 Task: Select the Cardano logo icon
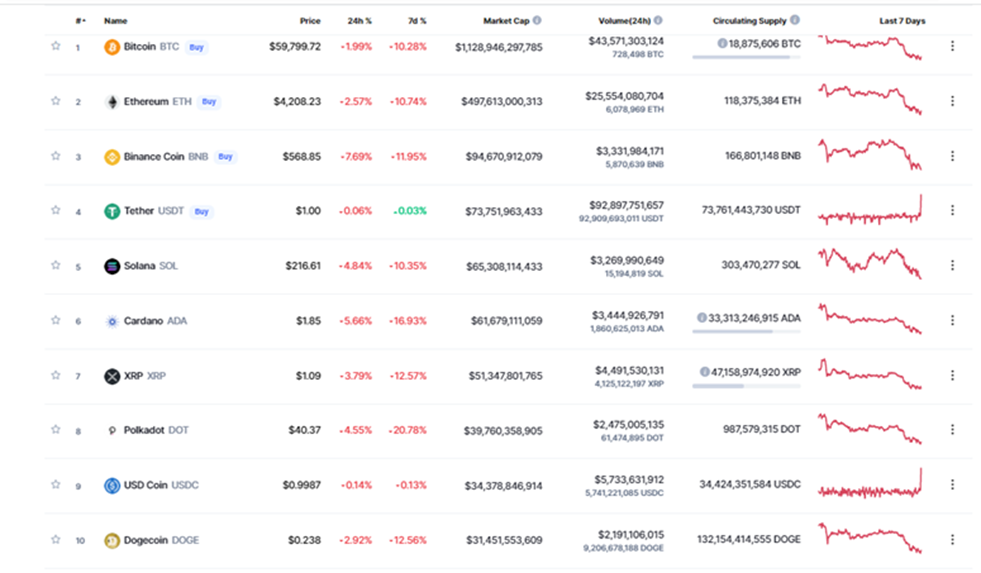[112, 322]
